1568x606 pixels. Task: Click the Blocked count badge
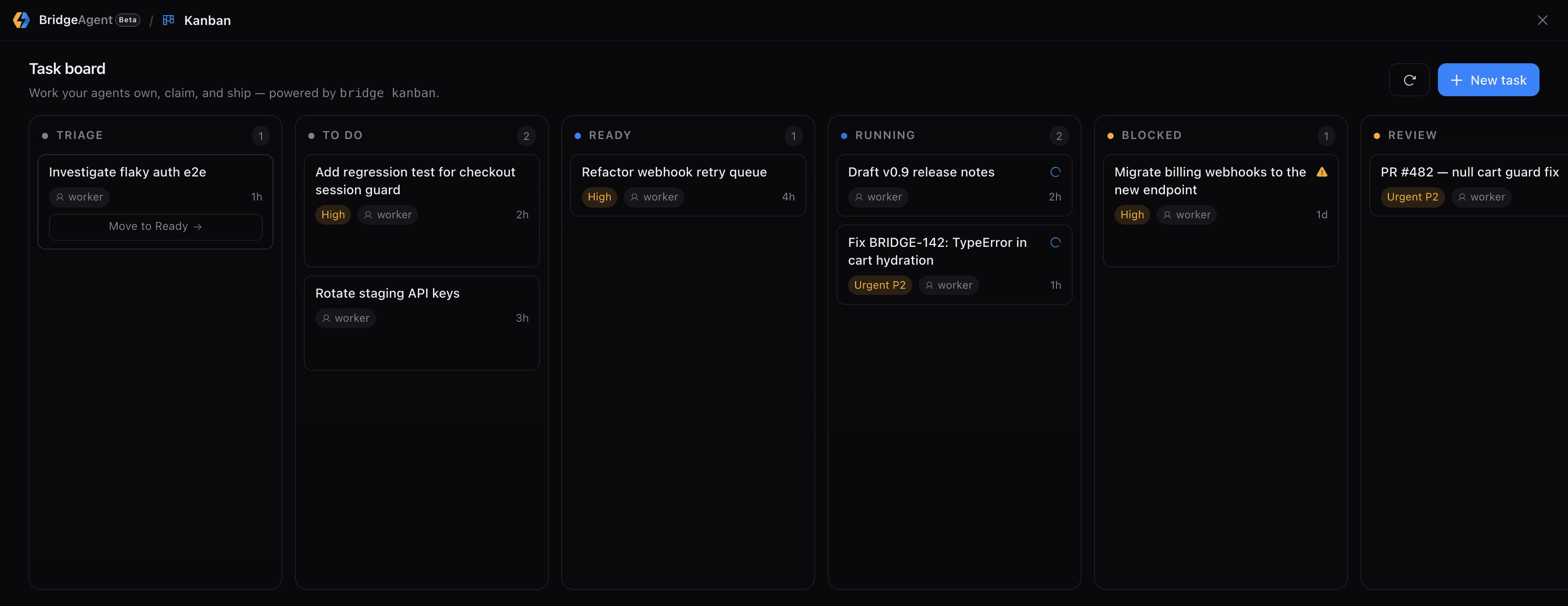coord(1326,136)
